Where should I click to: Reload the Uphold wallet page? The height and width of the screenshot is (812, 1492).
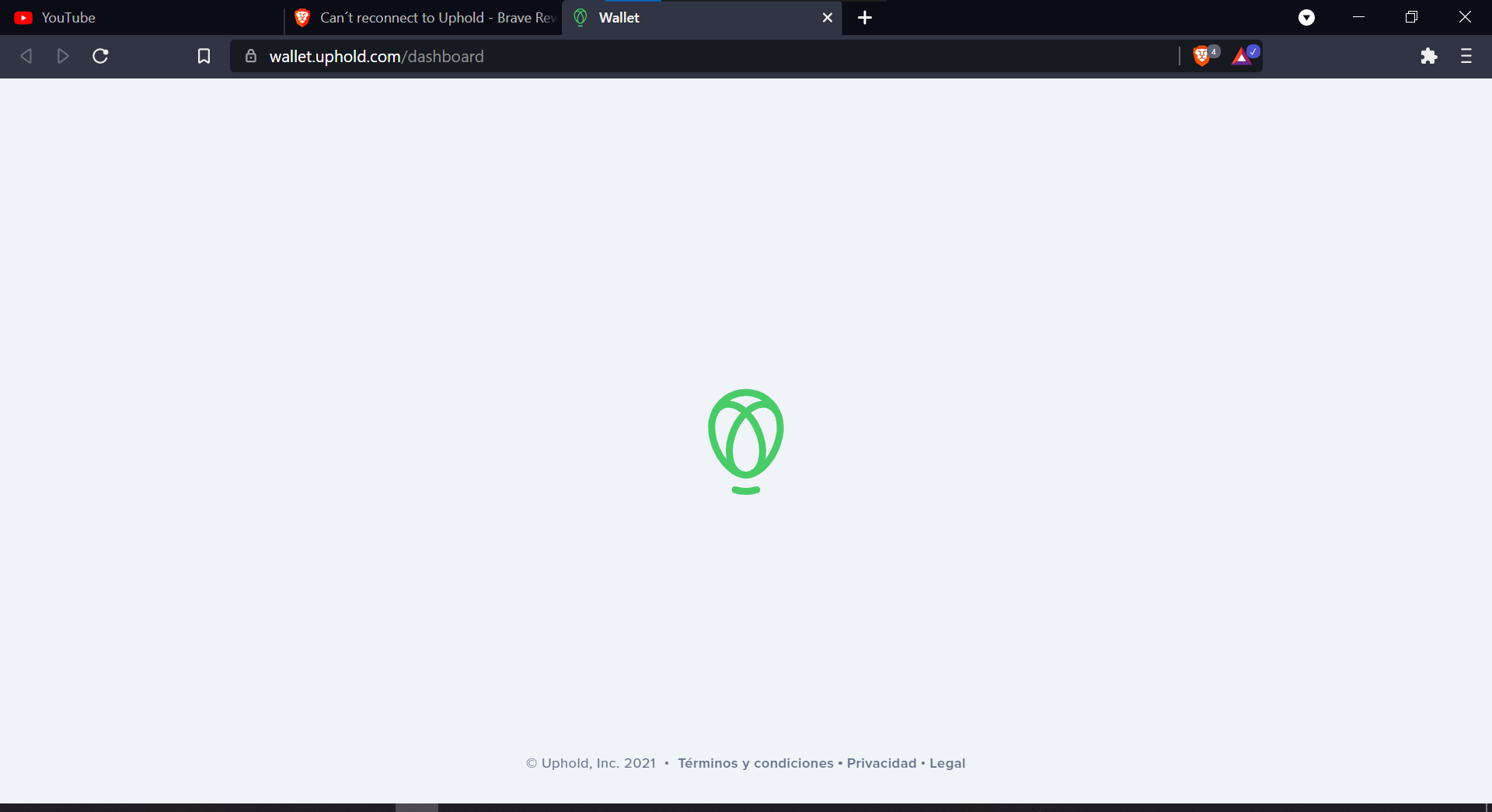click(x=100, y=56)
